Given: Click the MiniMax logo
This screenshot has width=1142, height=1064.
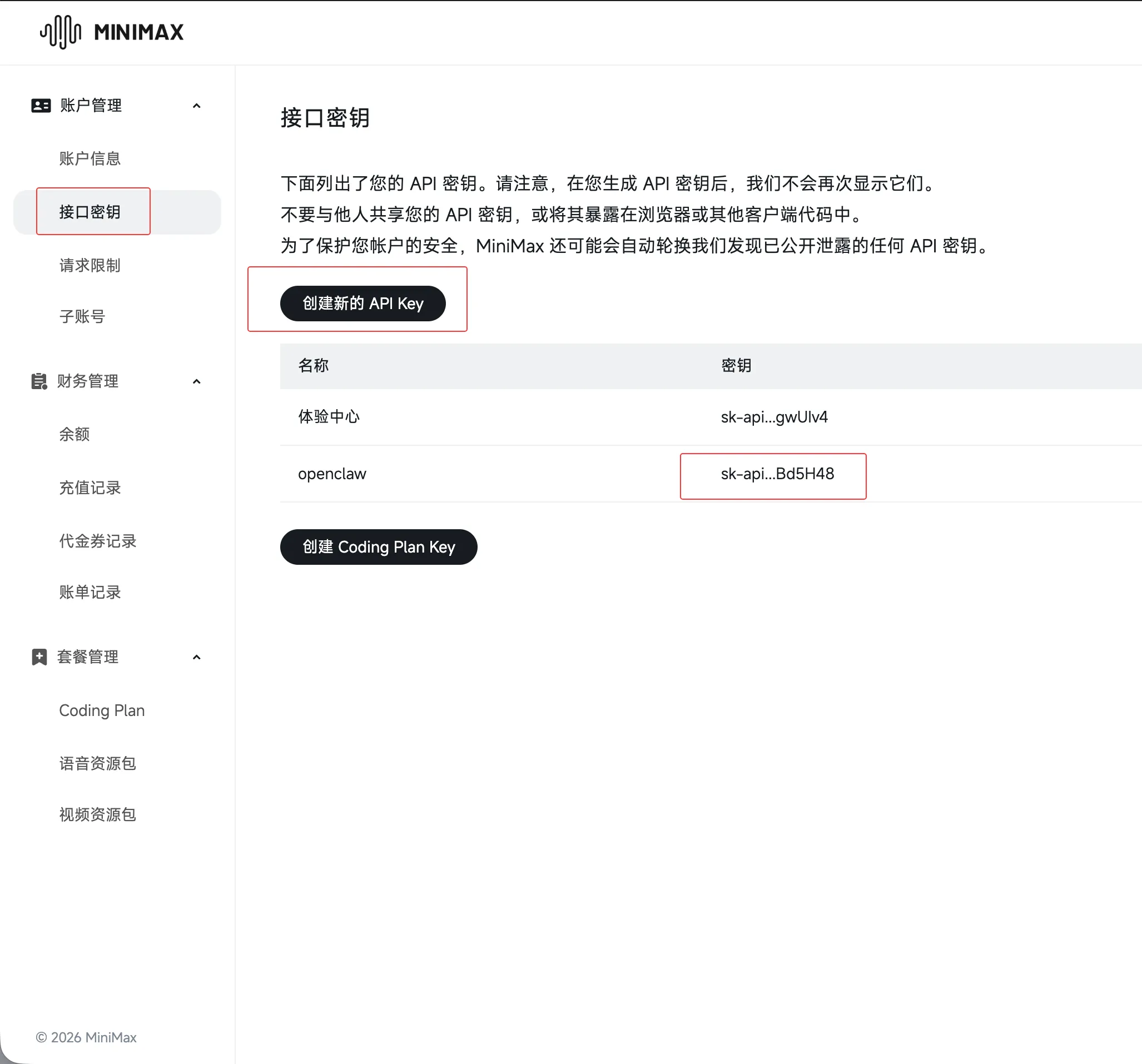Looking at the screenshot, I should 111,32.
